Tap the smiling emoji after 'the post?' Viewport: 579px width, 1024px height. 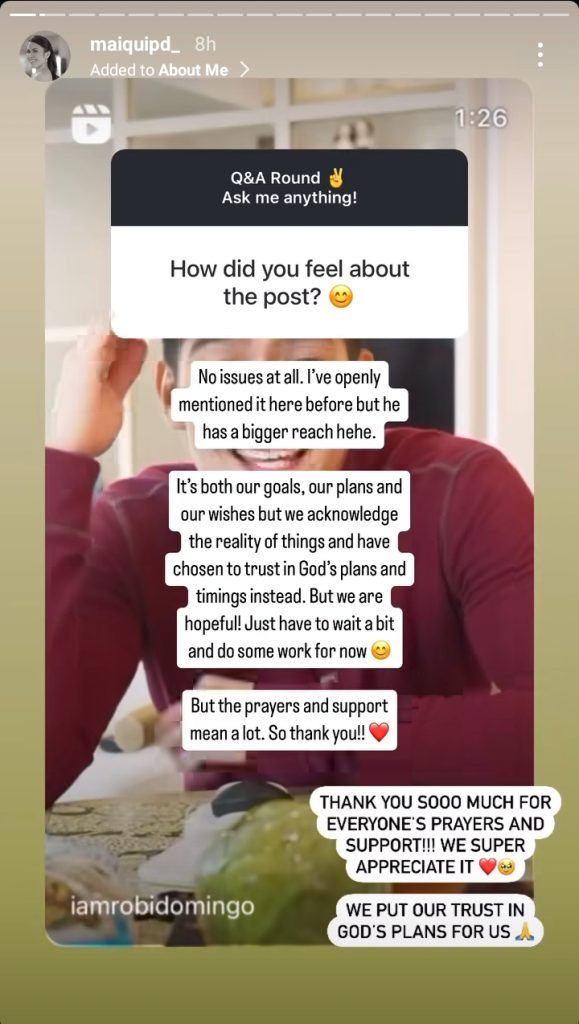341,298
